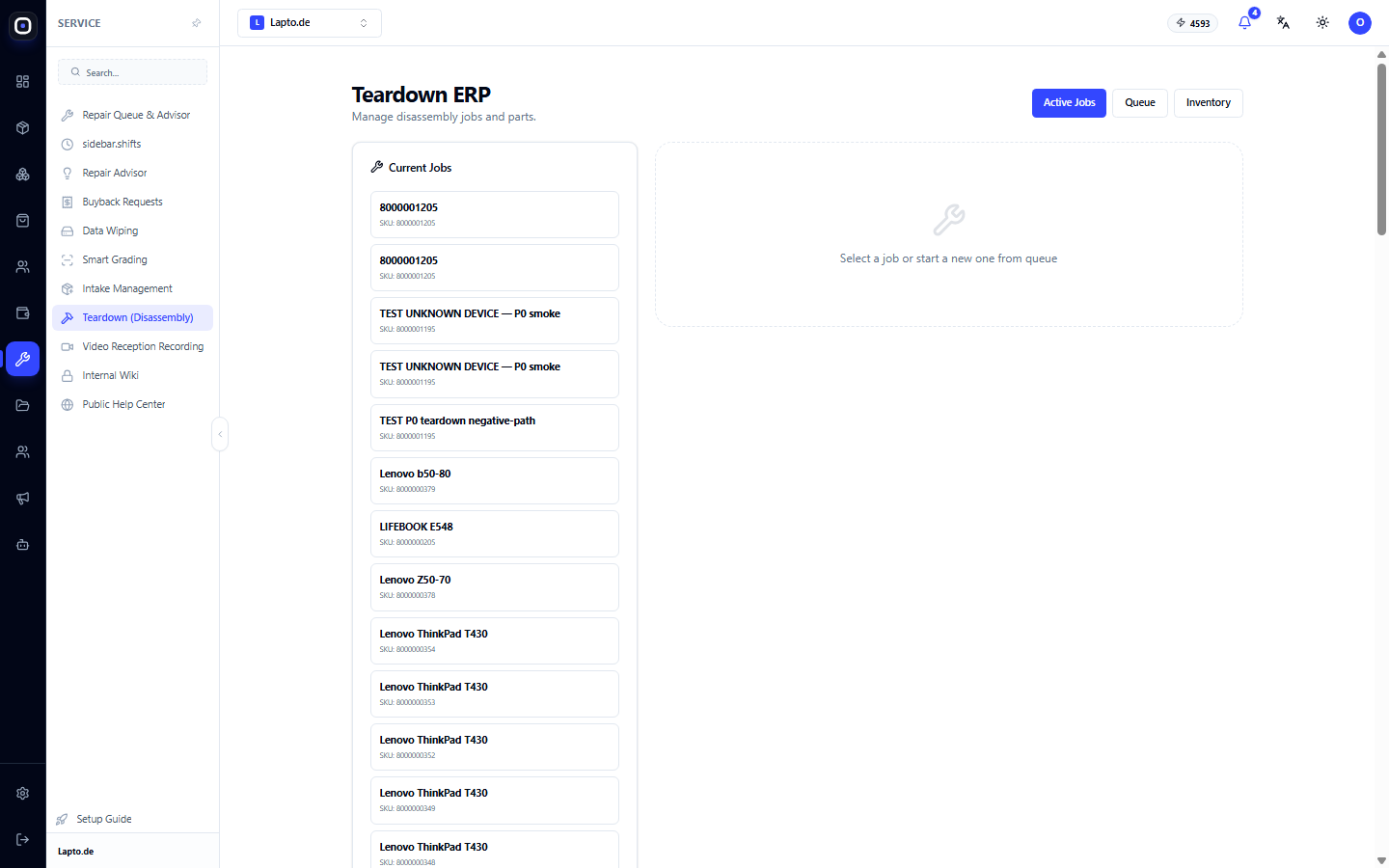Collapse the sidebar using the chevron handle

coord(220,434)
